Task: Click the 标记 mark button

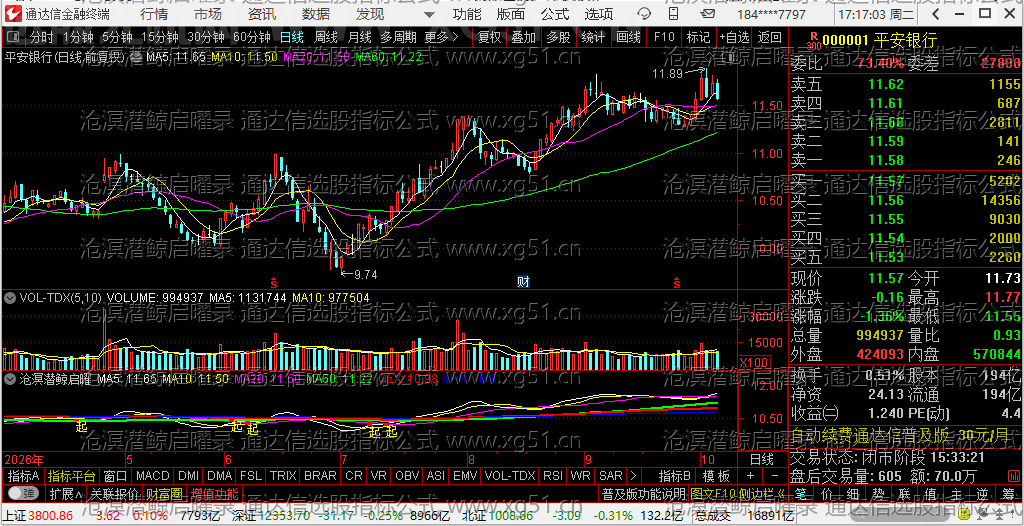Action: pyautogui.click(x=698, y=38)
